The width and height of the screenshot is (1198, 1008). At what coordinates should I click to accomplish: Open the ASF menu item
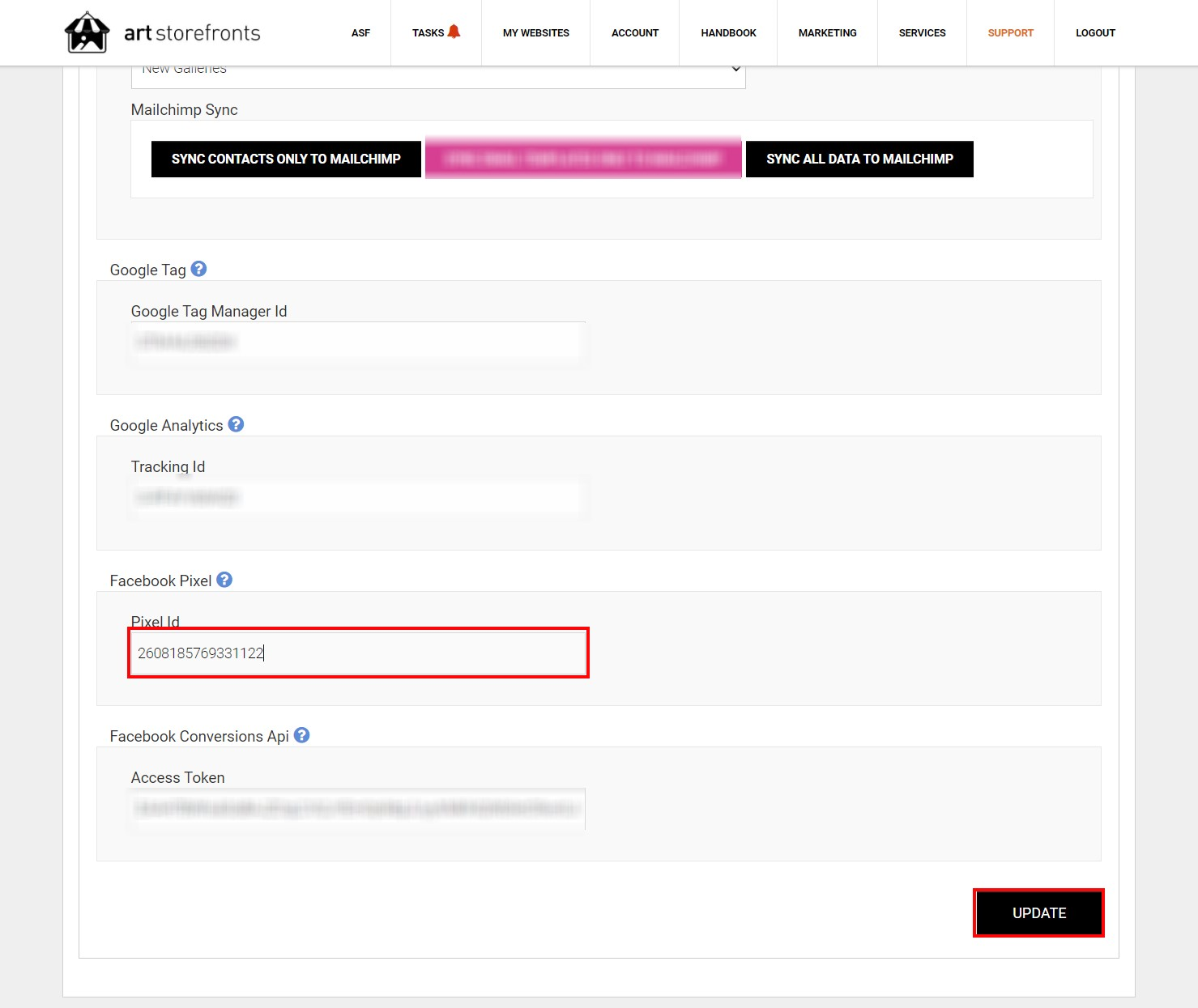(360, 33)
